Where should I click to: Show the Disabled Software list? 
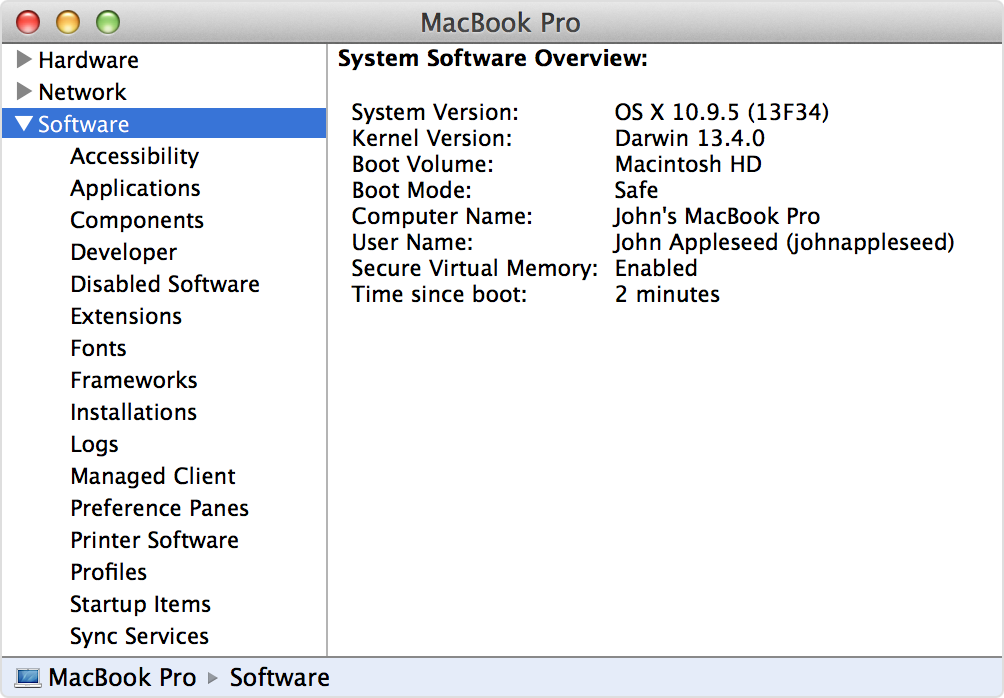click(x=165, y=284)
